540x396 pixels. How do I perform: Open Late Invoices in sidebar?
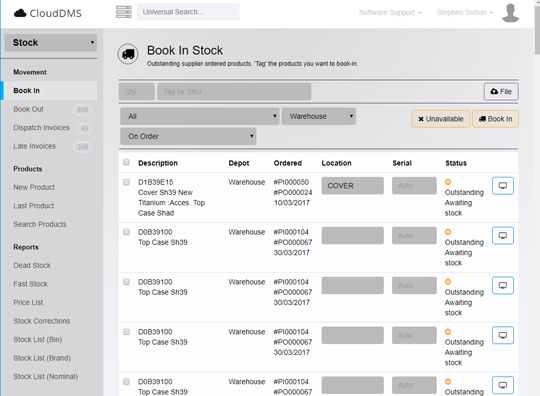point(34,146)
